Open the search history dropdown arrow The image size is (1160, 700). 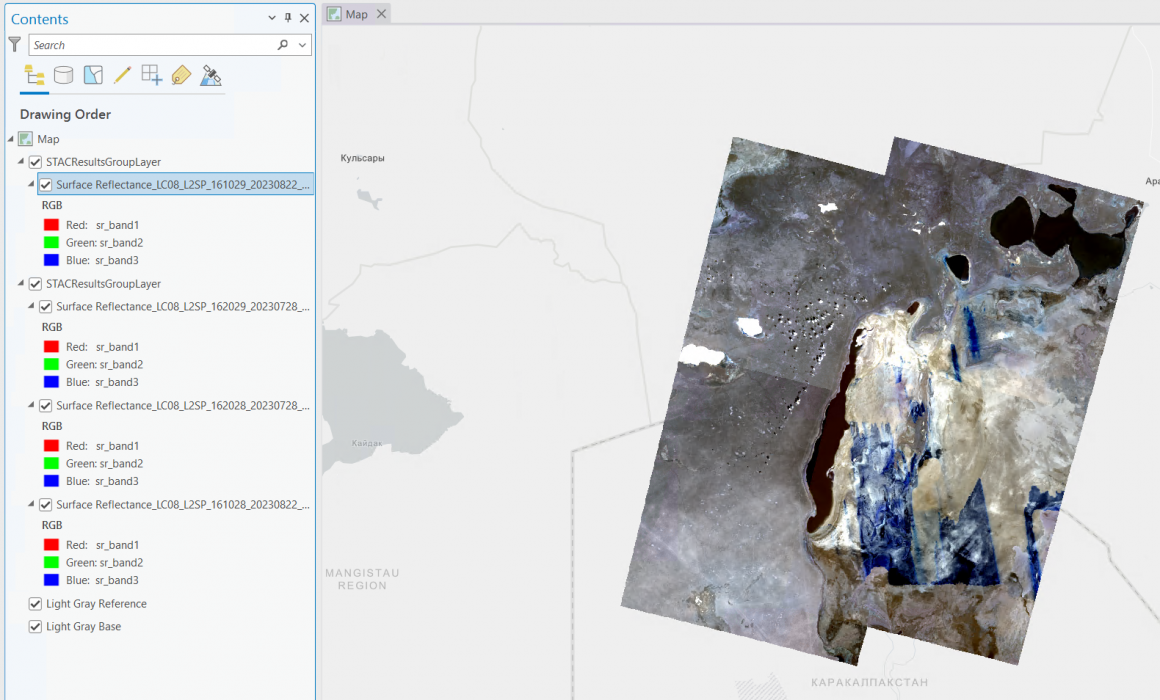click(301, 44)
